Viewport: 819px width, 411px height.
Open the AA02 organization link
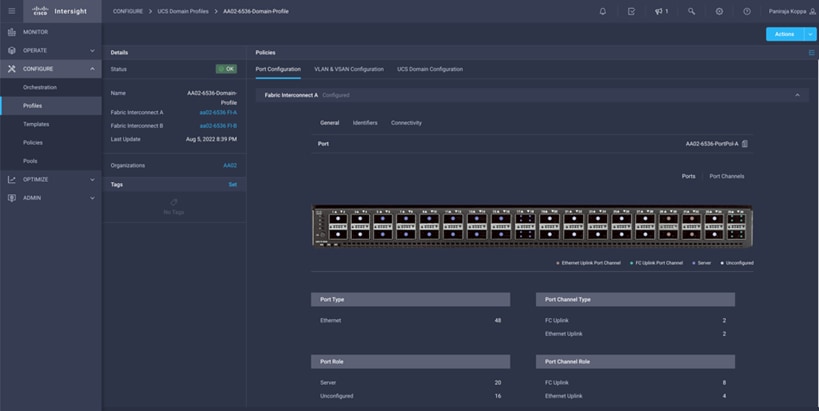pos(230,166)
